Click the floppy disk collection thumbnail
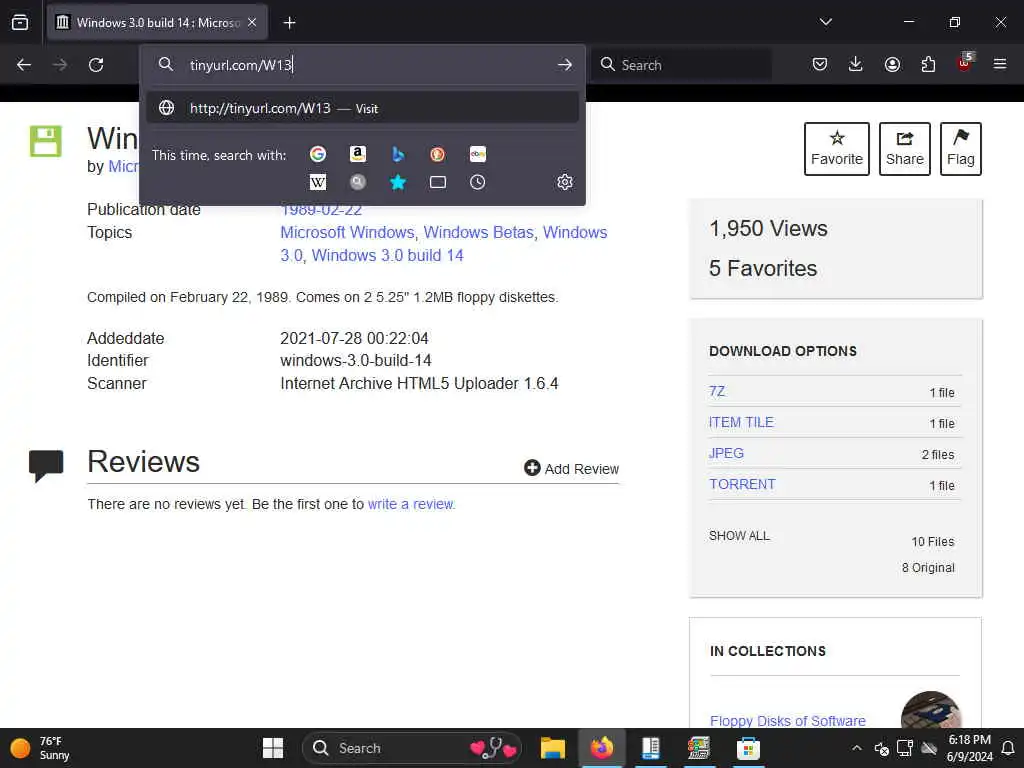Image resolution: width=1024 pixels, height=768 pixels. click(x=931, y=711)
